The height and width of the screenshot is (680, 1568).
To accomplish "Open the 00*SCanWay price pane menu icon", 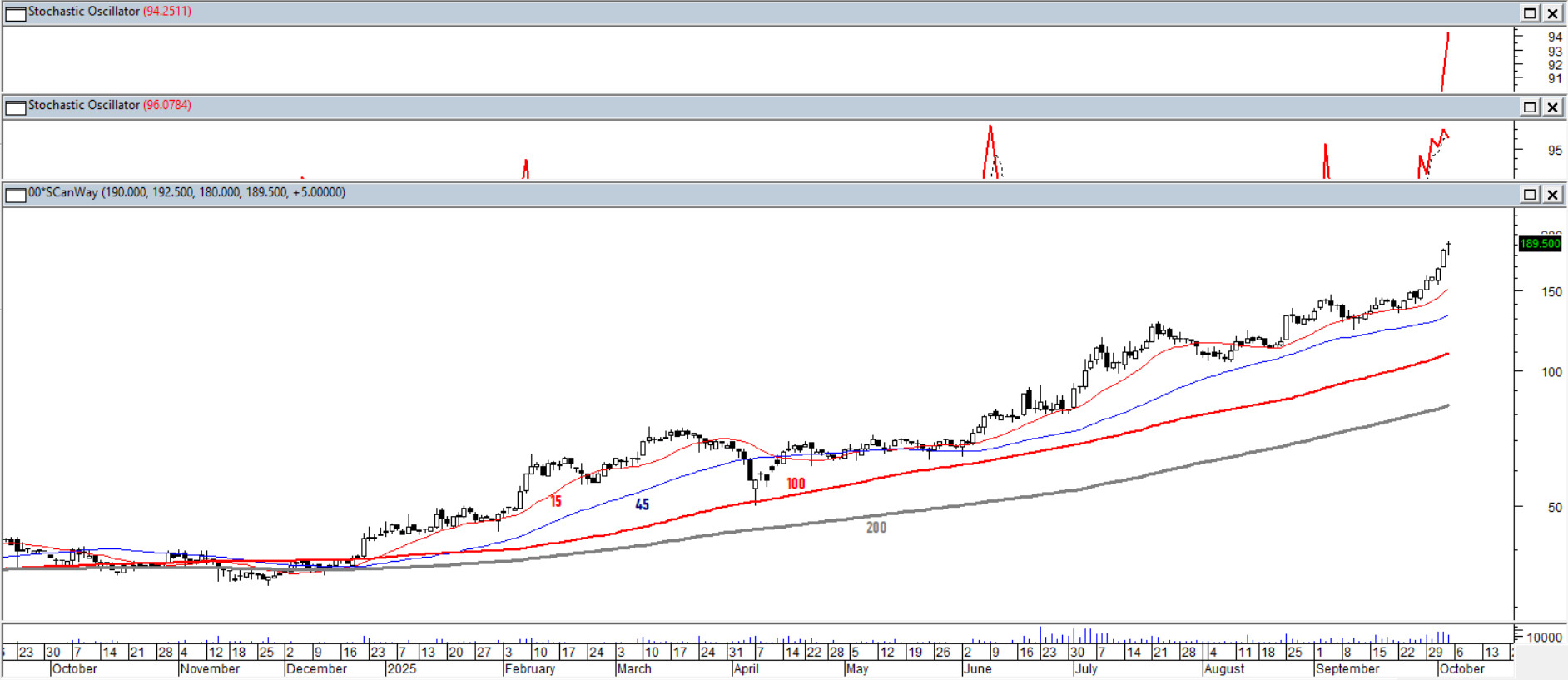I will [16, 195].
